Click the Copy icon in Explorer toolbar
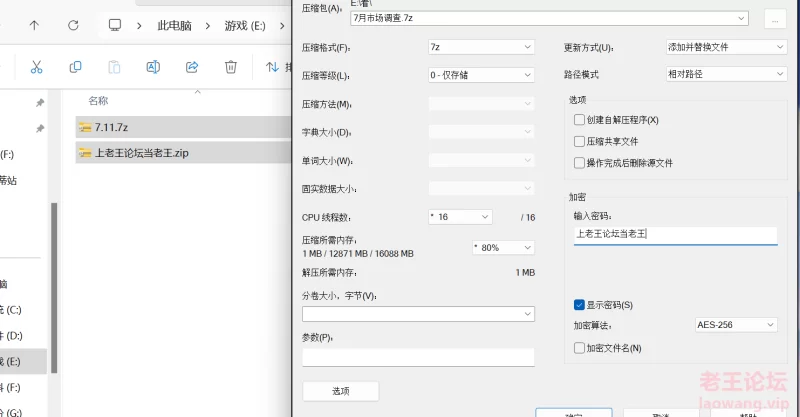 75,67
